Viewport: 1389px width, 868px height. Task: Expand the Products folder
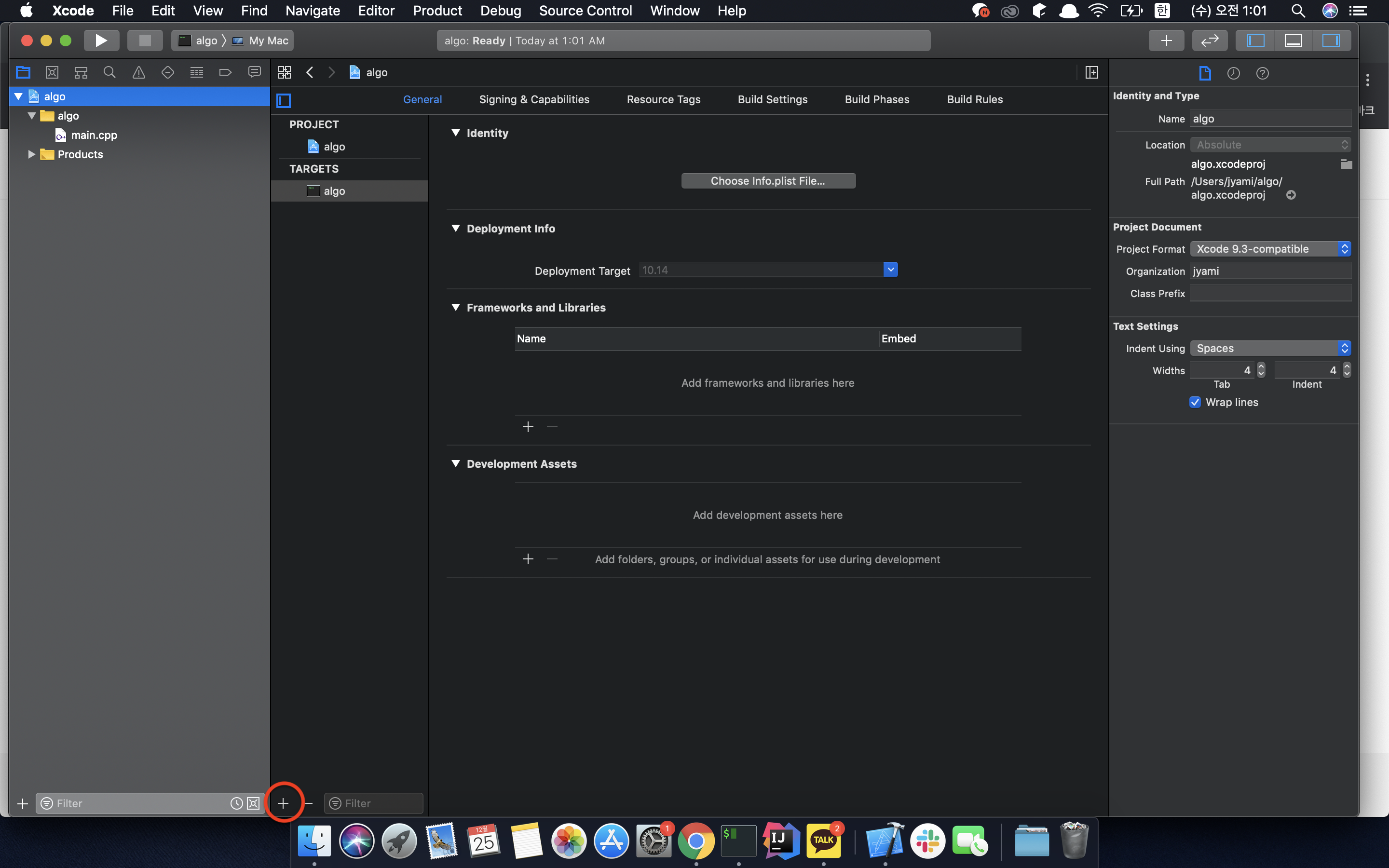(x=31, y=154)
